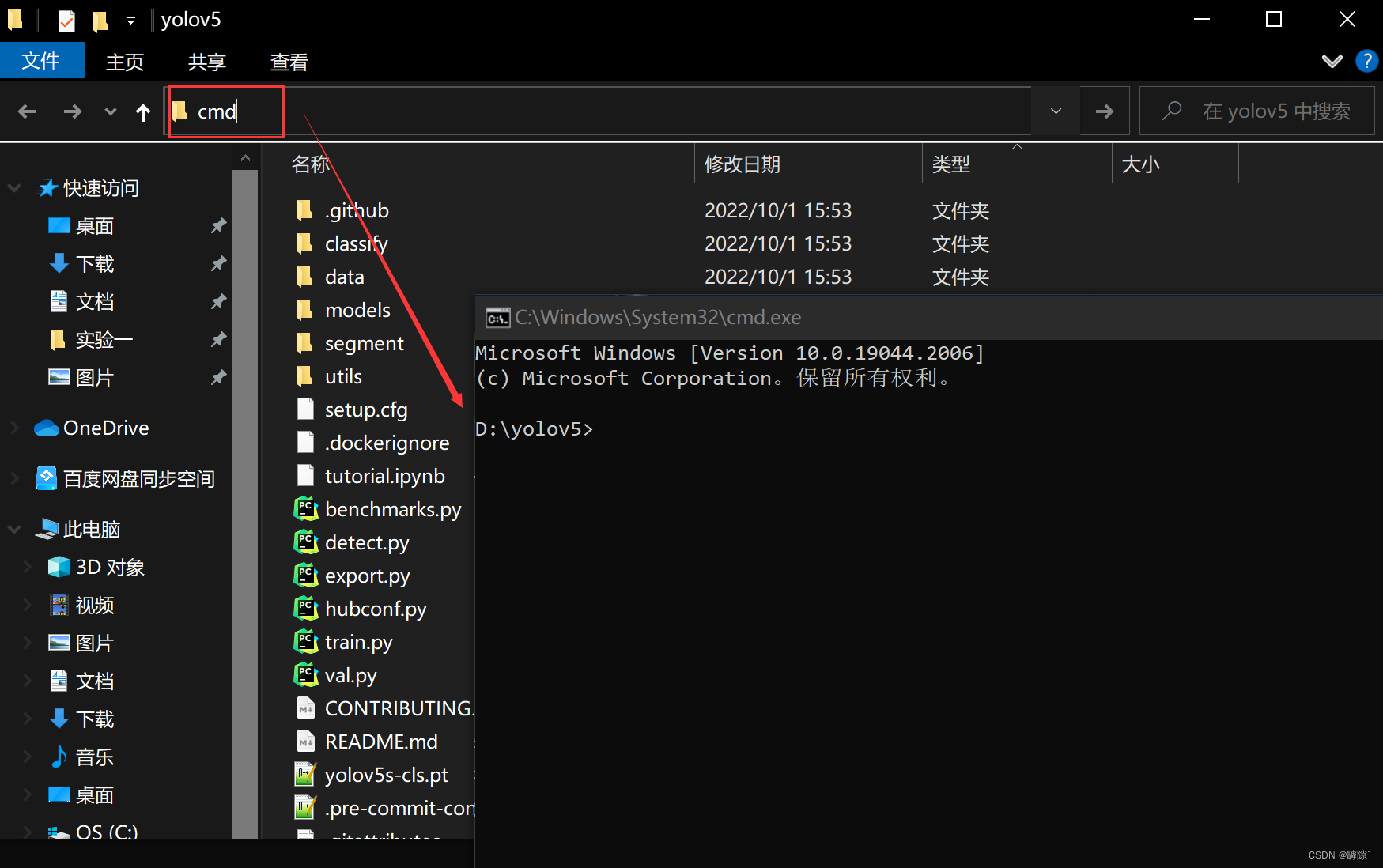Screen dimensions: 1383x868
Task: Click the cmd.exe window title icon
Action: (497, 318)
